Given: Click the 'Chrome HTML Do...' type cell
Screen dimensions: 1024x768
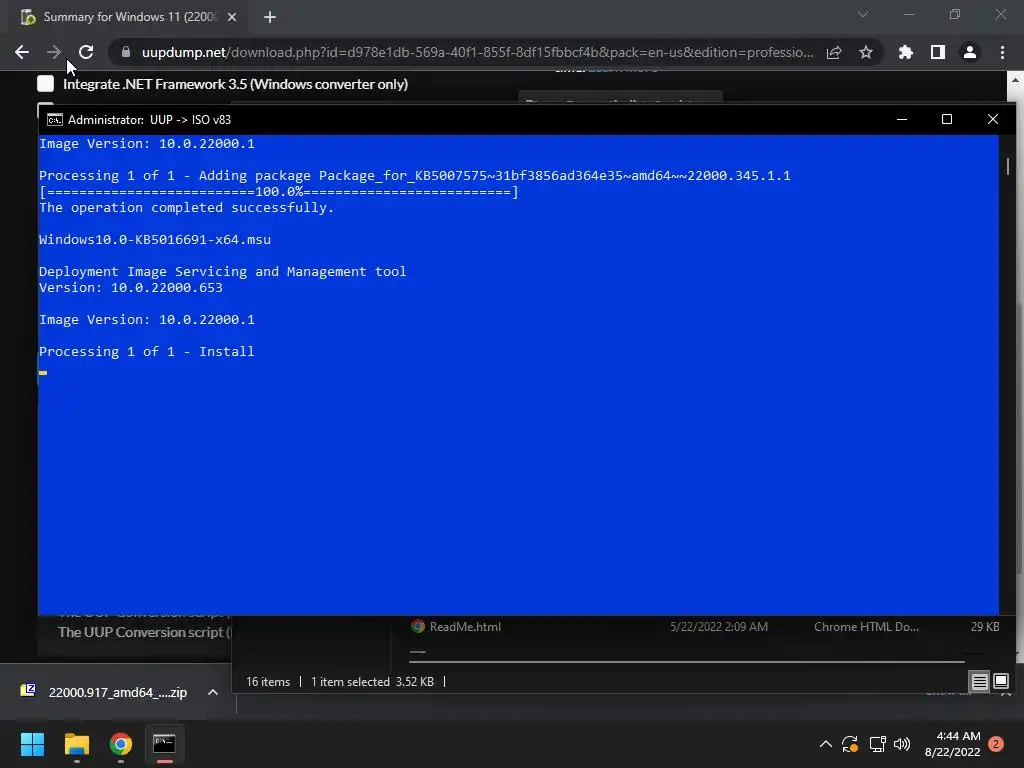Looking at the screenshot, I should (x=866, y=626).
